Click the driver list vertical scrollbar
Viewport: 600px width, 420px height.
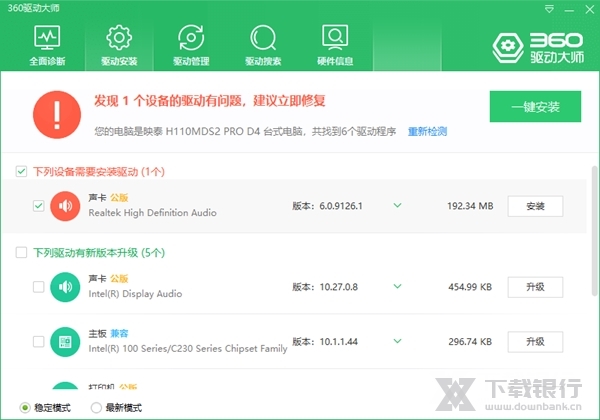click(594, 231)
